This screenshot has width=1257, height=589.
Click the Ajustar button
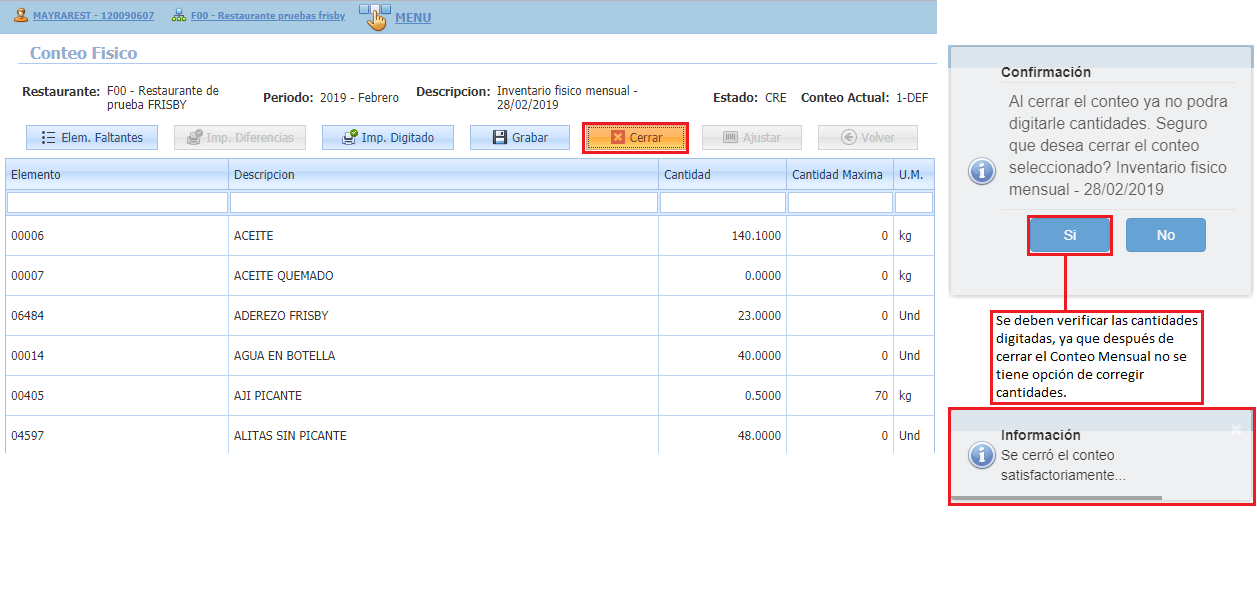752,138
